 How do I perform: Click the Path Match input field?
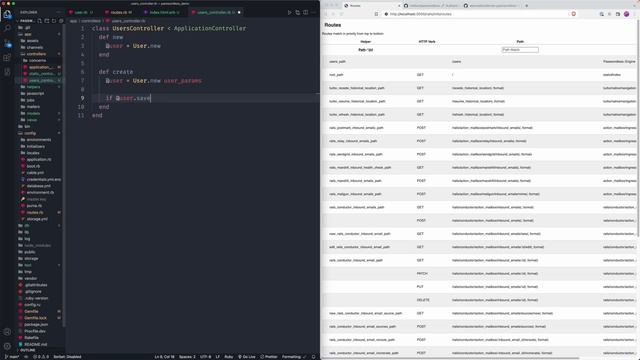pos(520,50)
